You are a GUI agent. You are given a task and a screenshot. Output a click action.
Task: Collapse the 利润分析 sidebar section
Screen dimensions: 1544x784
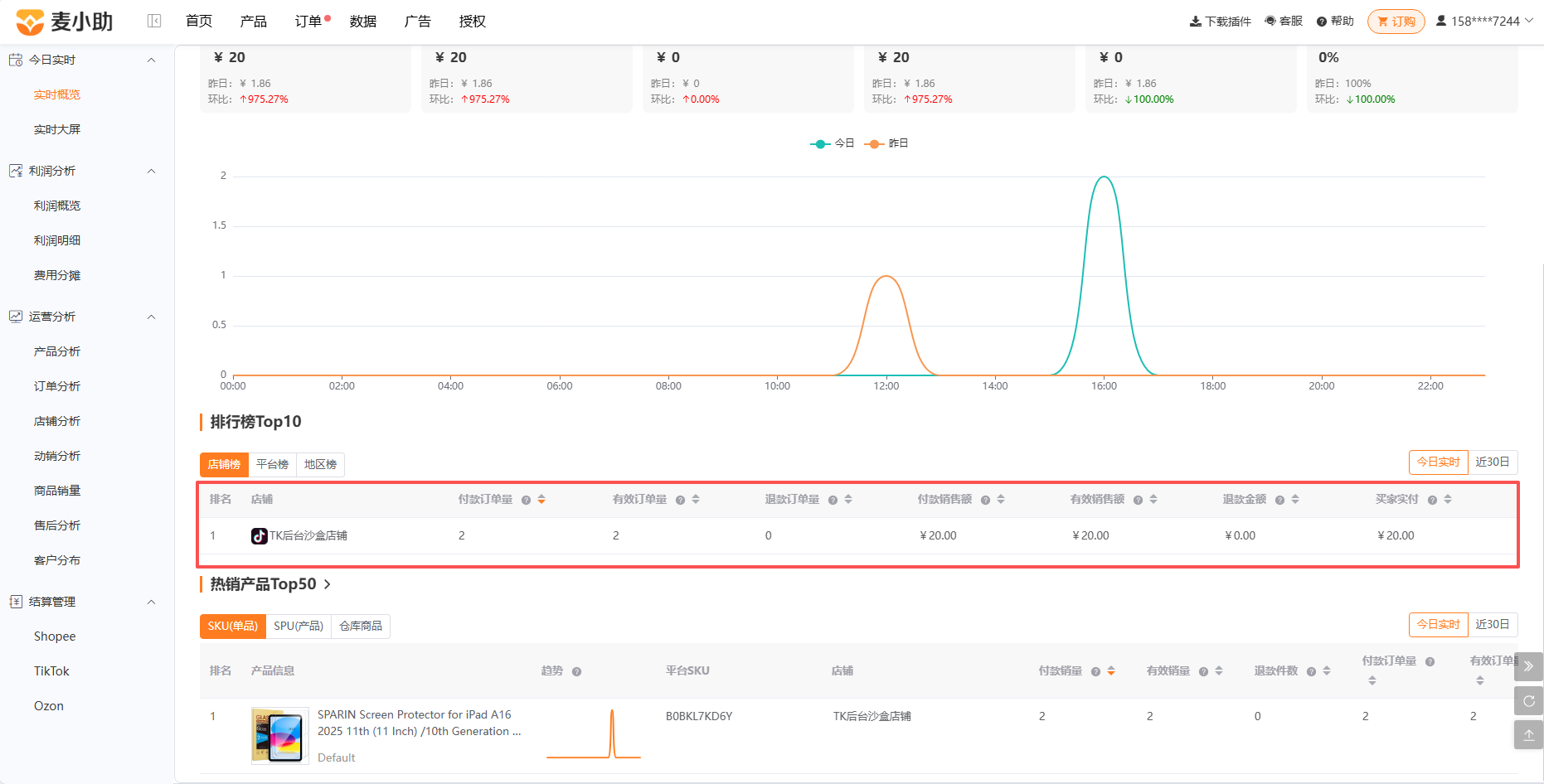pyautogui.click(x=151, y=171)
